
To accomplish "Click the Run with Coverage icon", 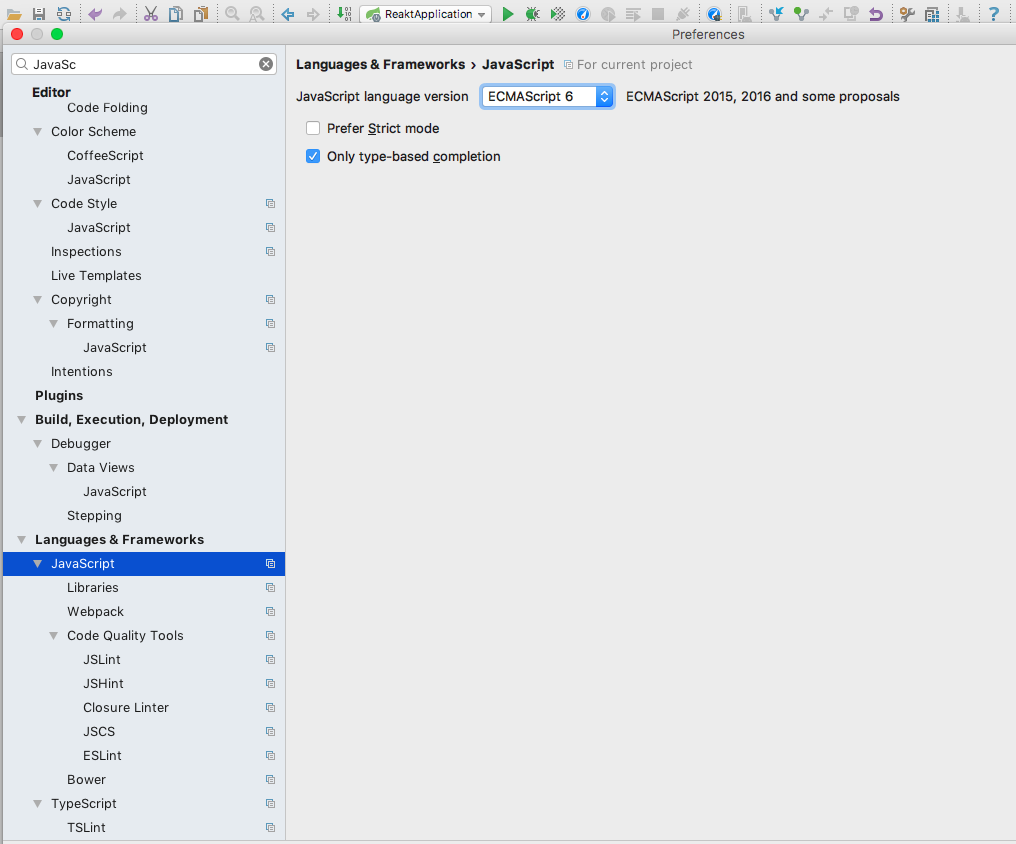I will (557, 14).
